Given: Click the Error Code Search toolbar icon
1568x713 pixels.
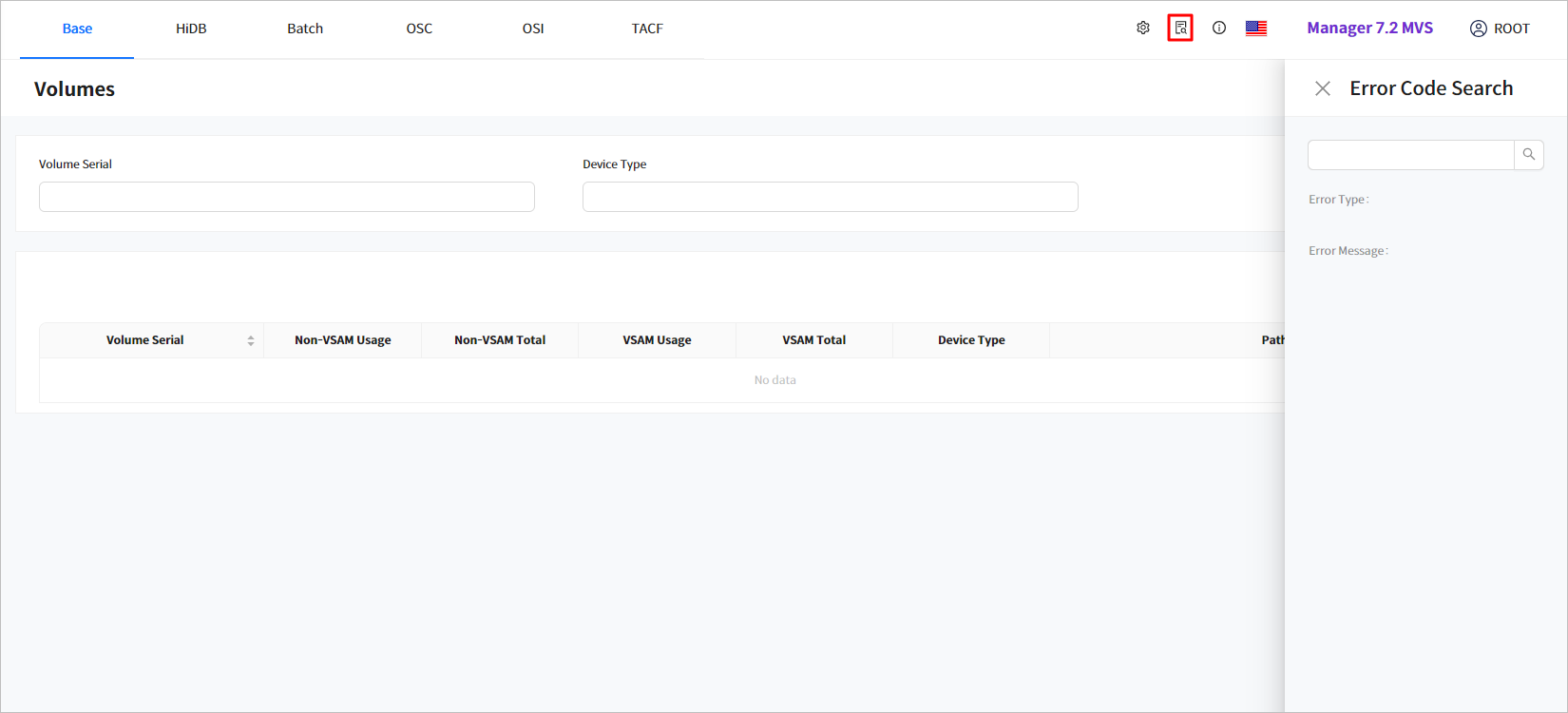Looking at the screenshot, I should pos(1180,29).
